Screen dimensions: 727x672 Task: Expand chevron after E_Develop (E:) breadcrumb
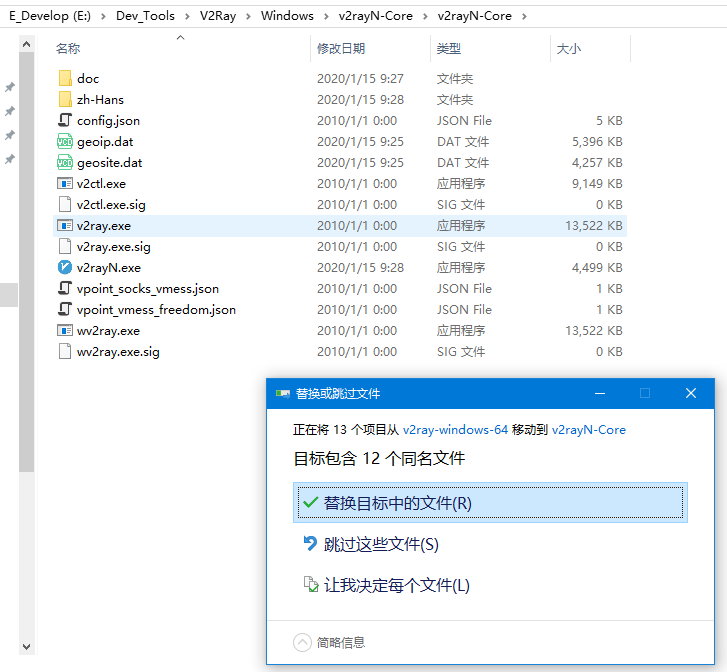pos(103,16)
